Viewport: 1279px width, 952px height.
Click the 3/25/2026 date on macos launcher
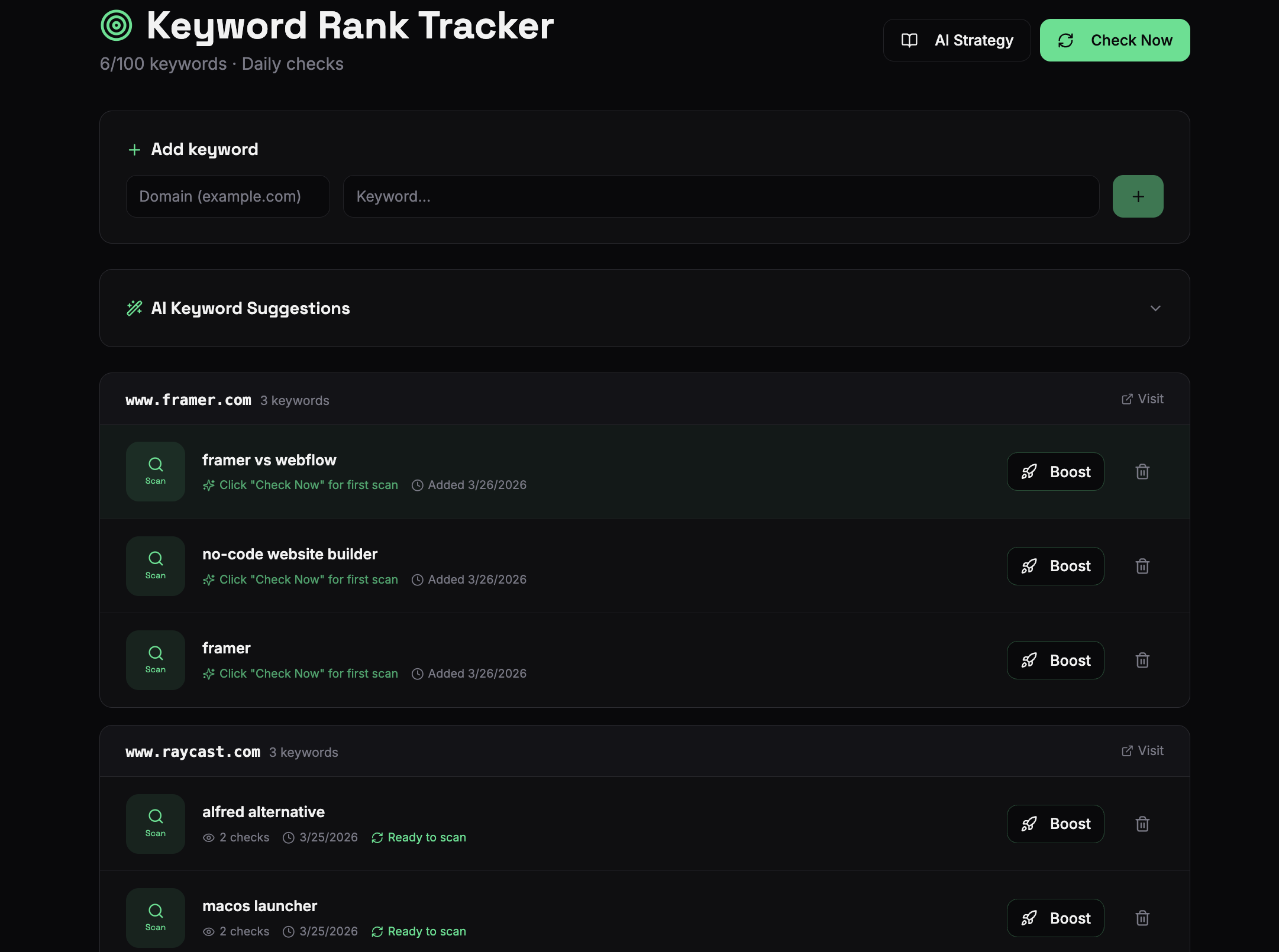point(321,931)
